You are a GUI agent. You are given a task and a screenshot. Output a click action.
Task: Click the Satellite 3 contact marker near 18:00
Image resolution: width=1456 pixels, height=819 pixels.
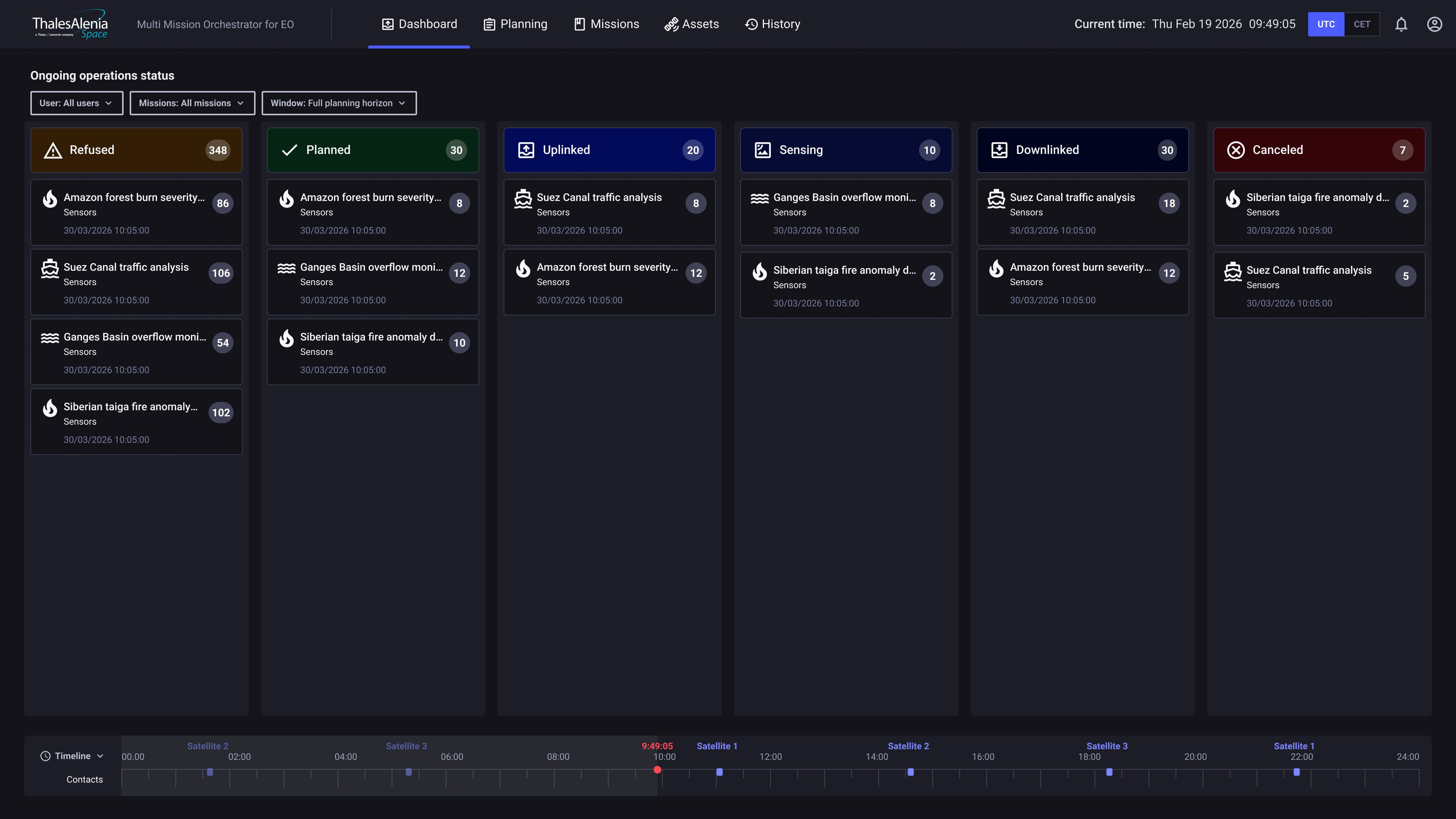click(x=1109, y=772)
